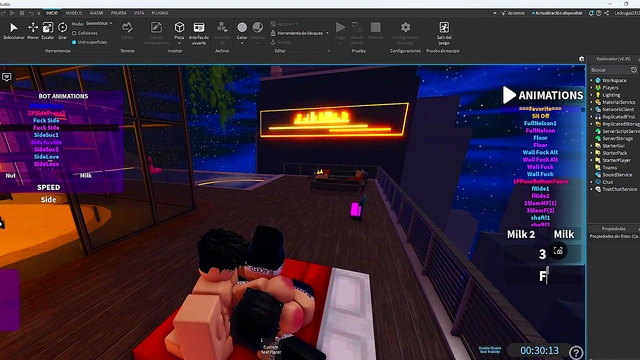The image size is (640, 360).
Task: Open the Color dropdown arrow
Action: pyautogui.click(x=242, y=43)
